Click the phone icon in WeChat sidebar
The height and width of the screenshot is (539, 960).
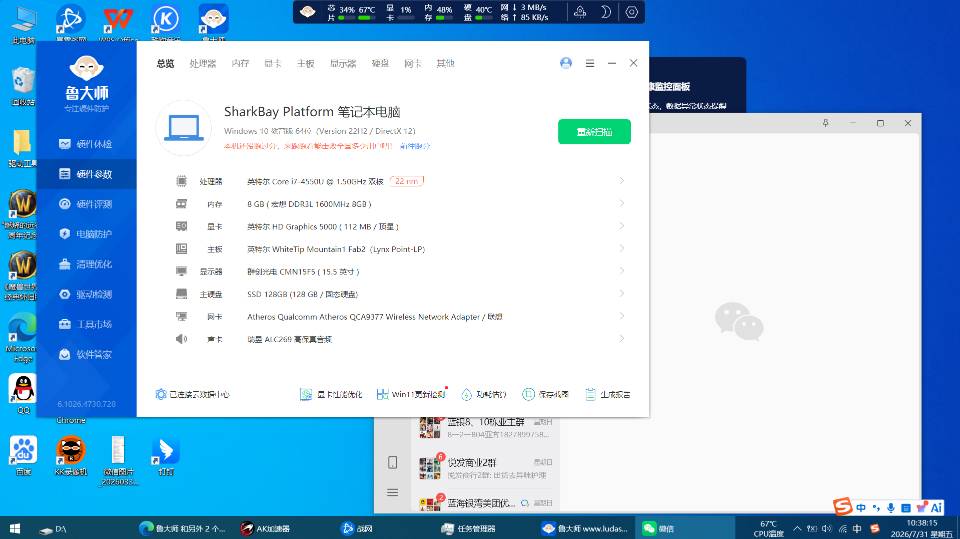[392, 462]
